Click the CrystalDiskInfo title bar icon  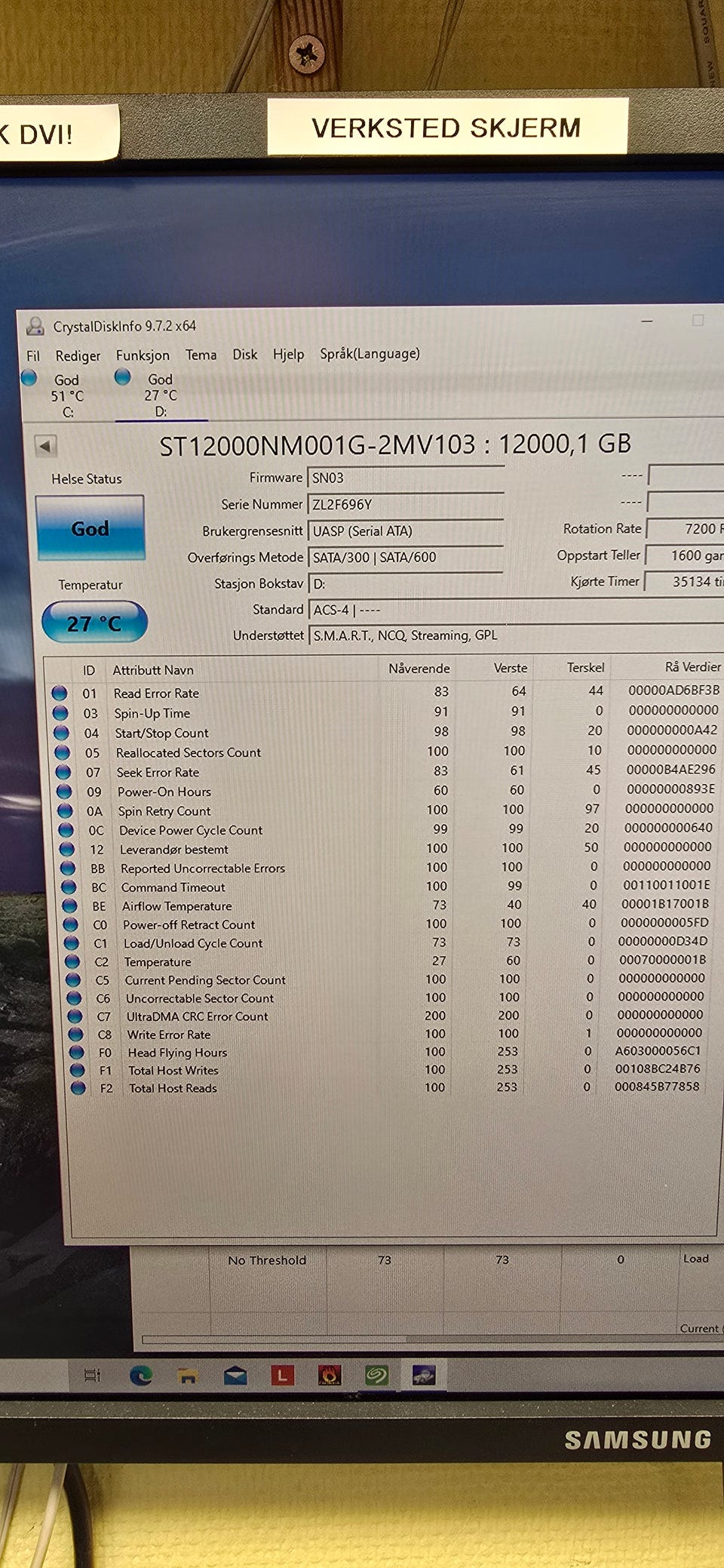click(x=35, y=326)
